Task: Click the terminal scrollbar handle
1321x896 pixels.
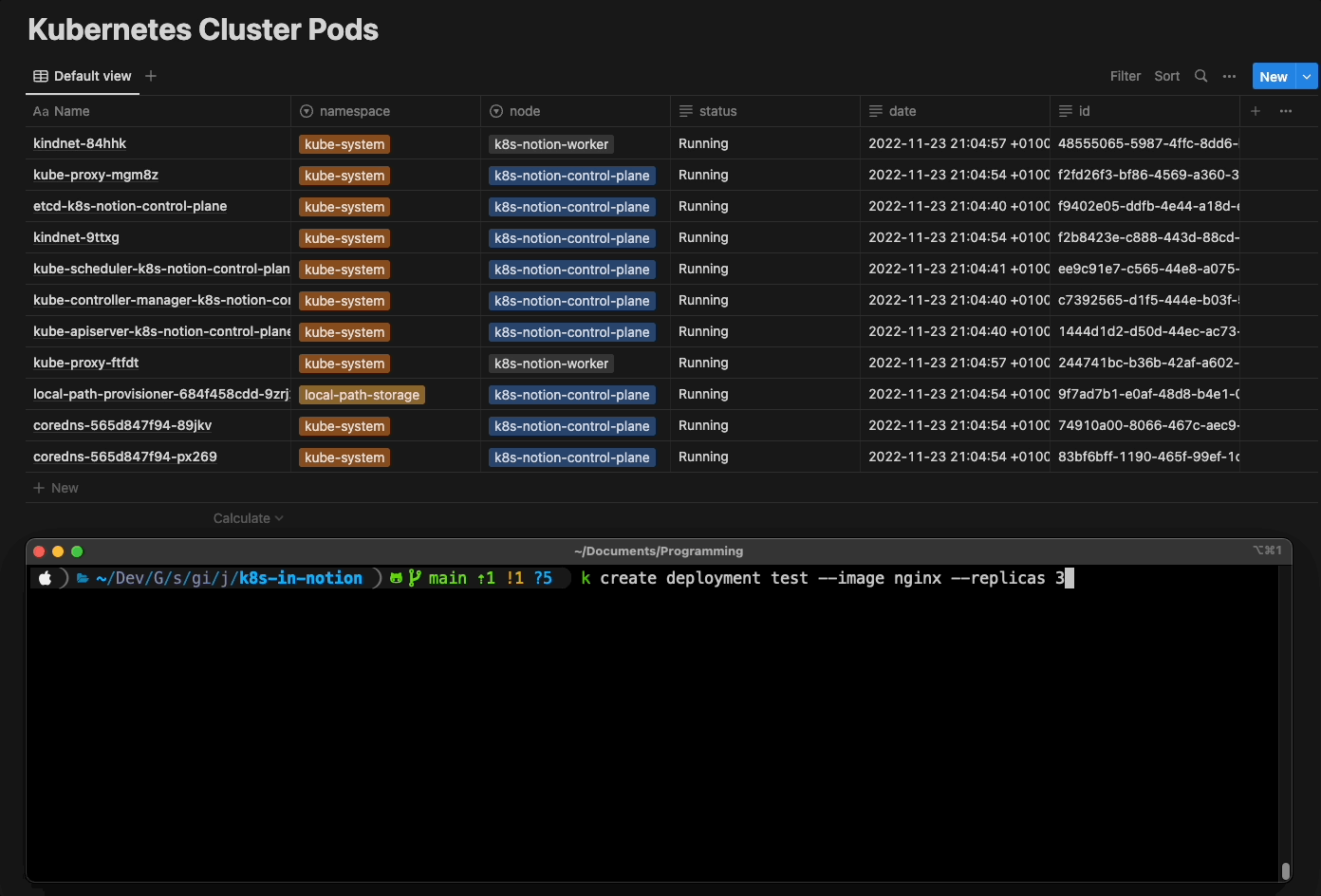Action: click(1285, 870)
